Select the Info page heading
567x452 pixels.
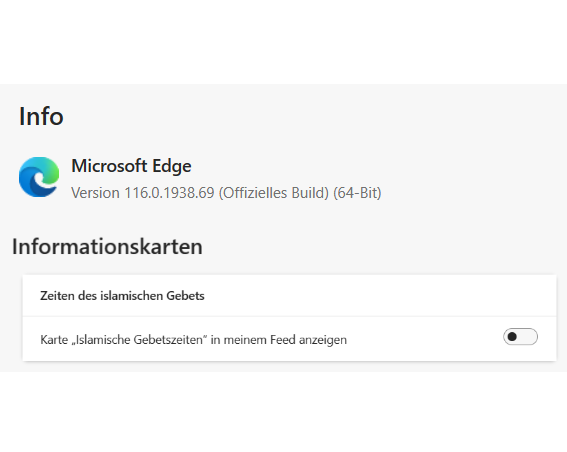41,116
